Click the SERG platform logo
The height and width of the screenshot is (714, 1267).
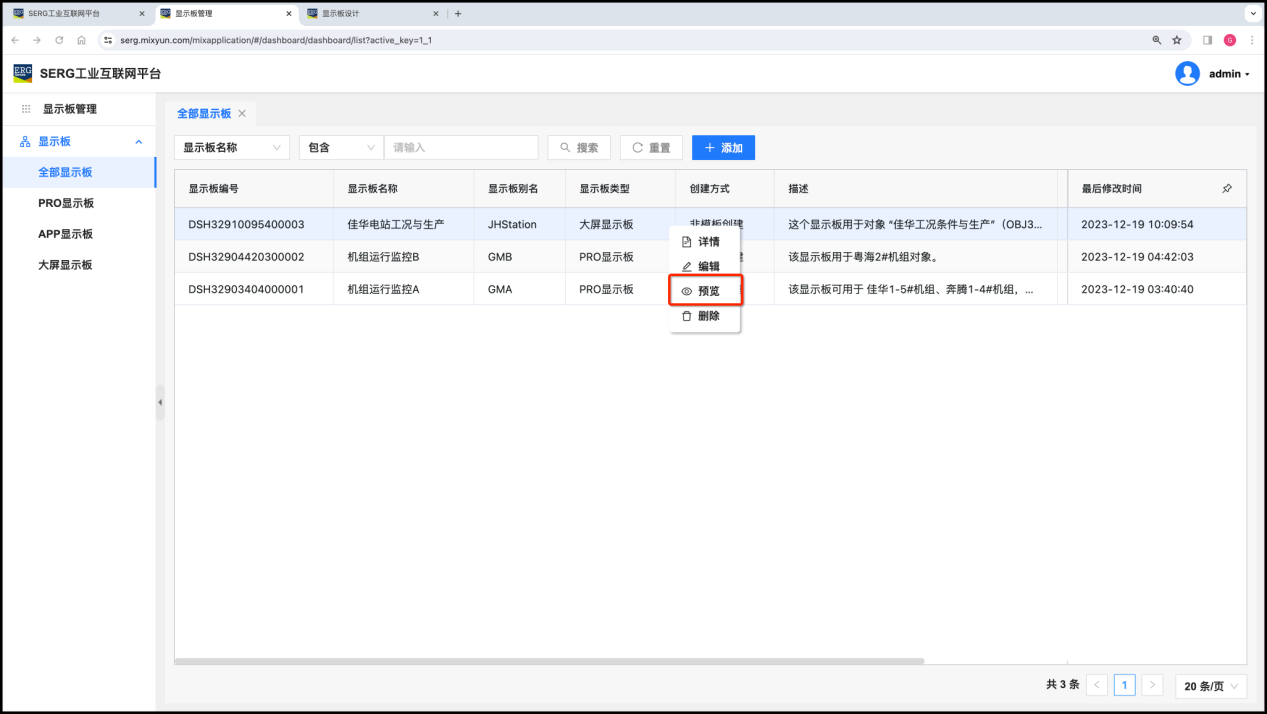[23, 73]
